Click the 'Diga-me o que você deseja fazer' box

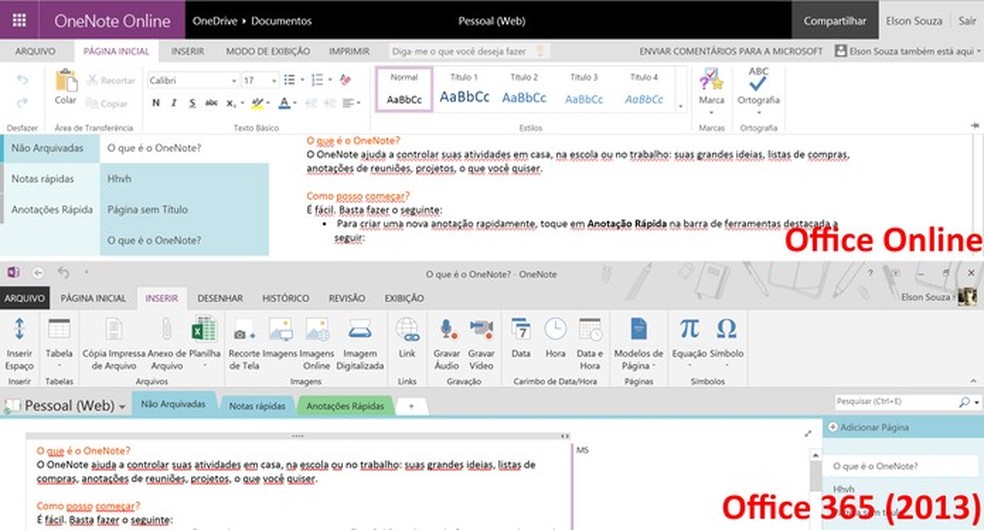point(468,51)
